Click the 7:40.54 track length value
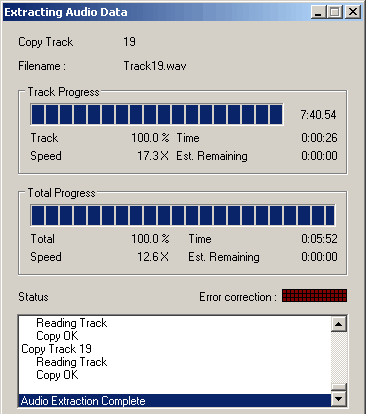 click(x=318, y=115)
